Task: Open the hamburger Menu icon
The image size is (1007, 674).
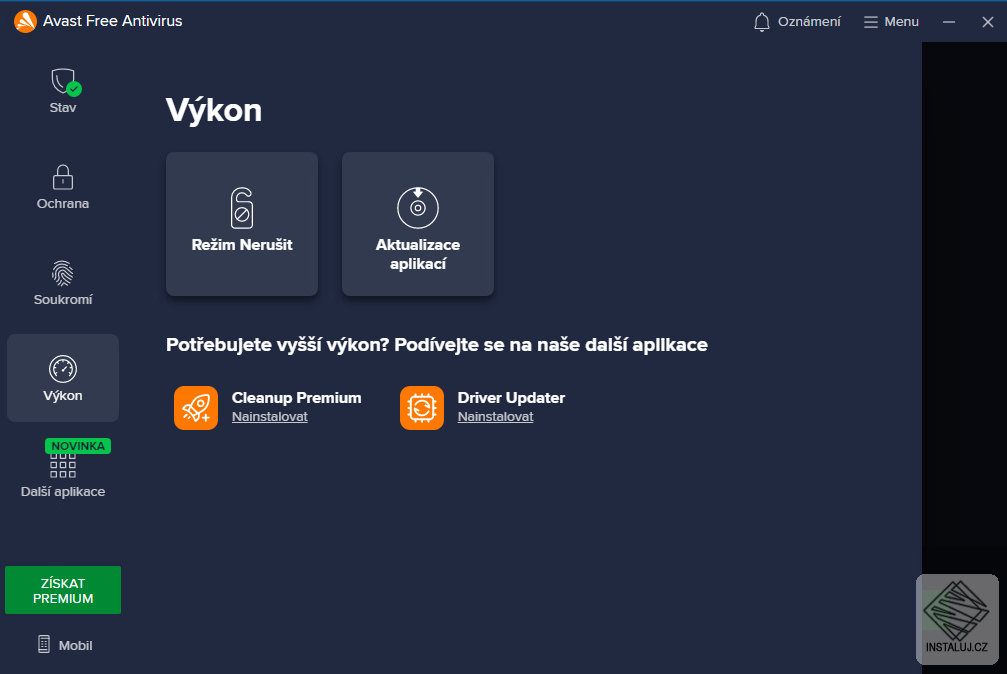Action: coord(870,22)
